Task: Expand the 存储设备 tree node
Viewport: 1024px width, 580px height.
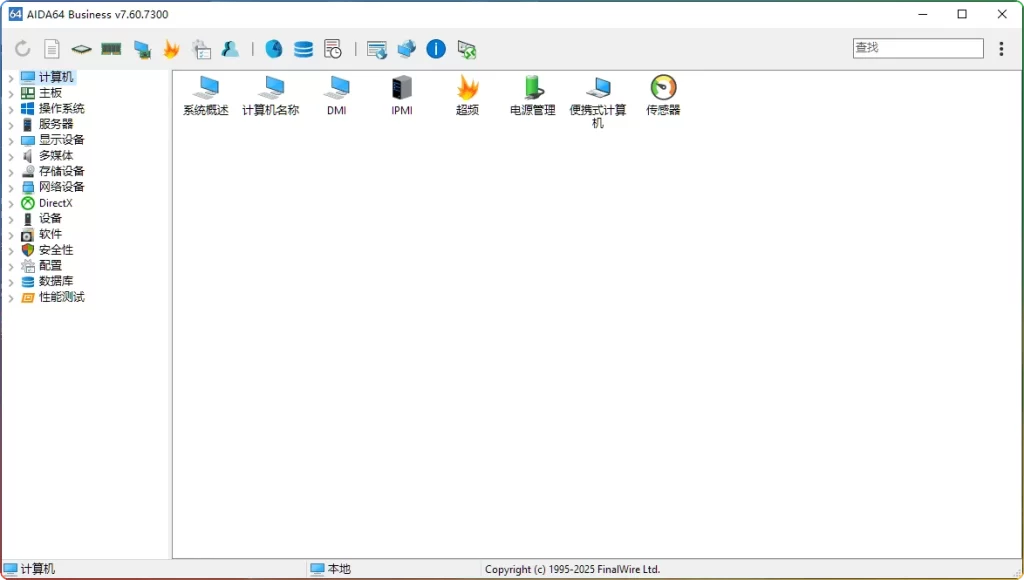Action: (x=11, y=171)
